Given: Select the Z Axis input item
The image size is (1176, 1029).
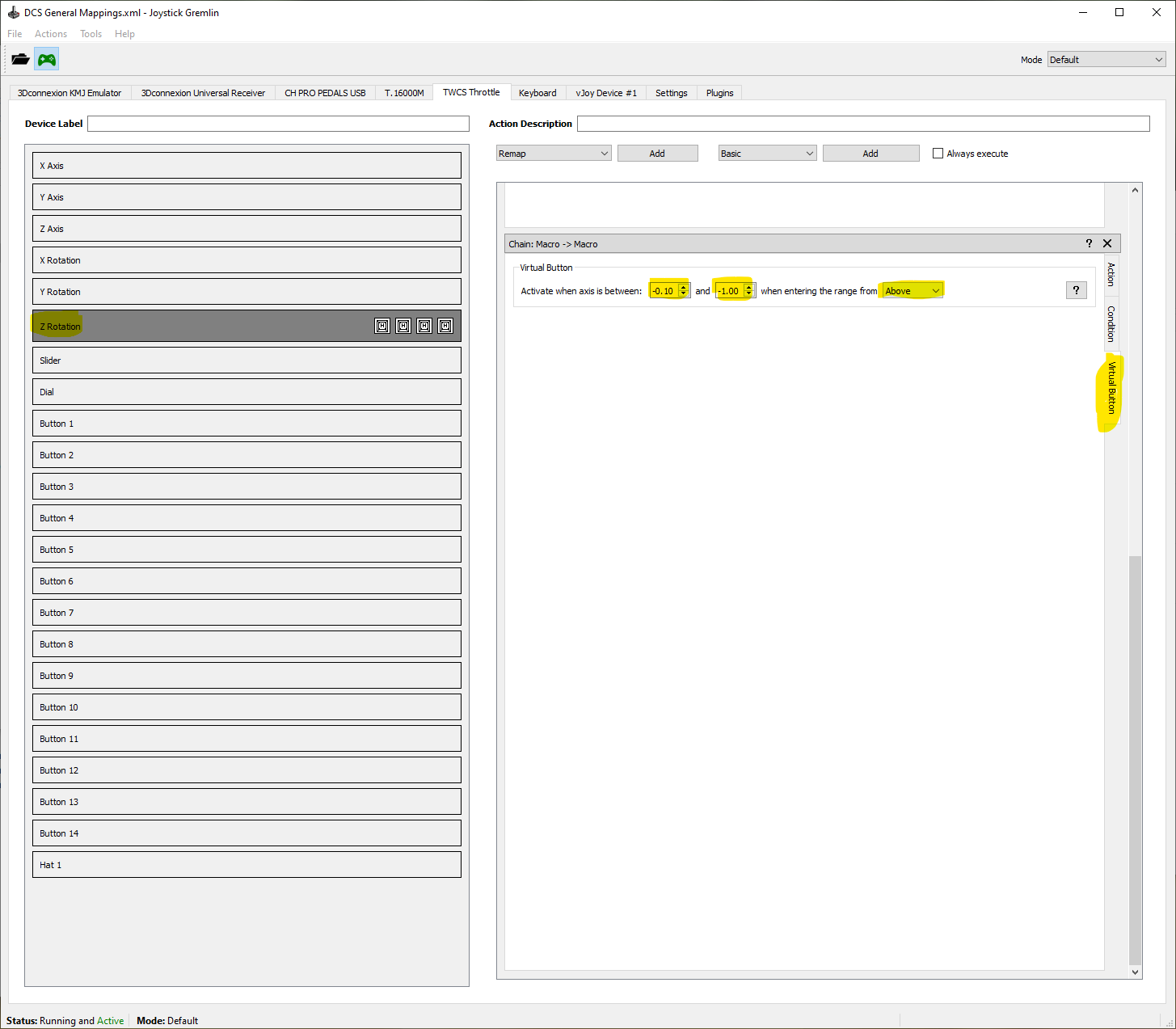Looking at the screenshot, I should 247,229.
